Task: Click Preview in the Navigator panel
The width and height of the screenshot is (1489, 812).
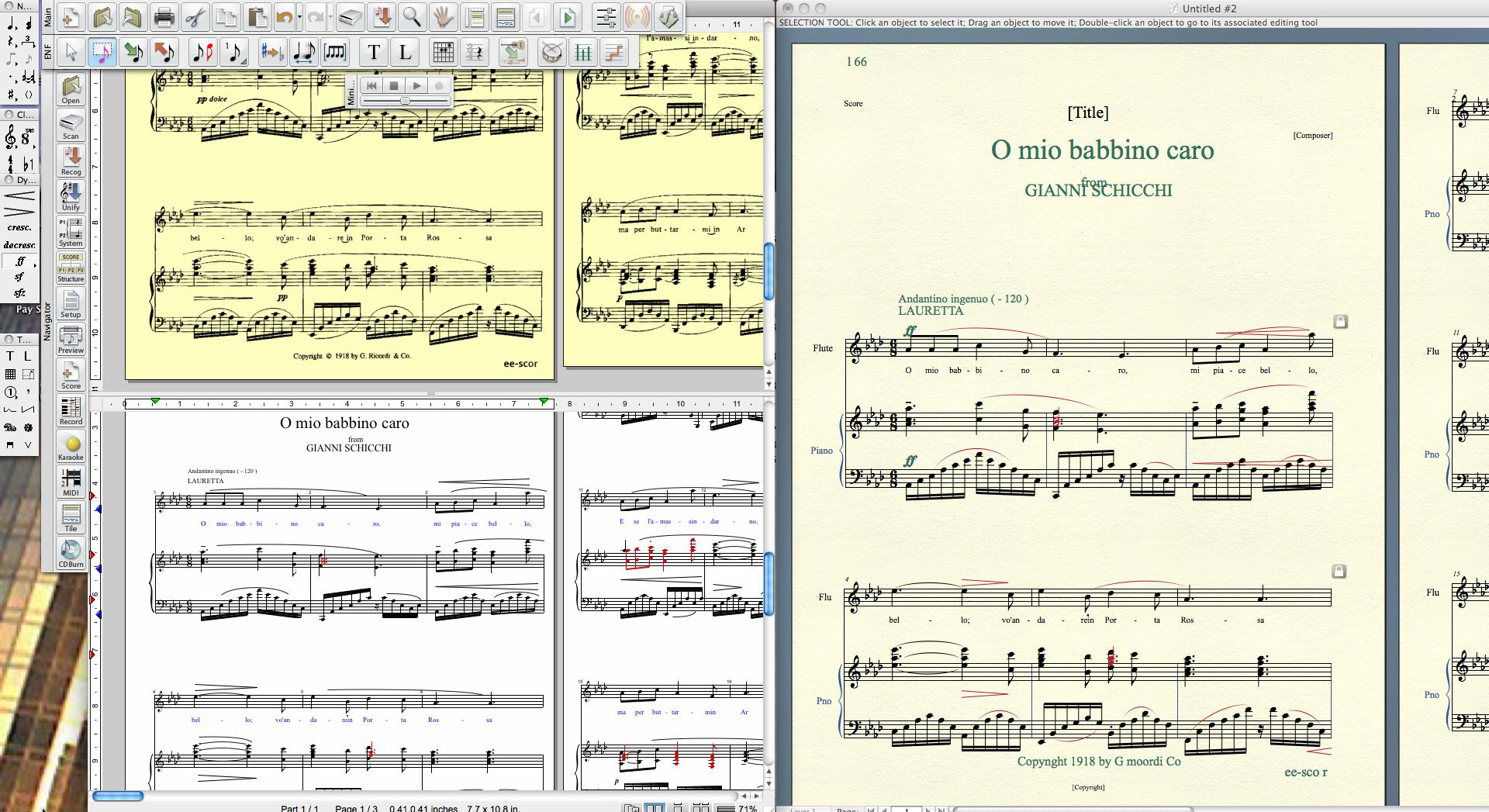Action: [71, 340]
